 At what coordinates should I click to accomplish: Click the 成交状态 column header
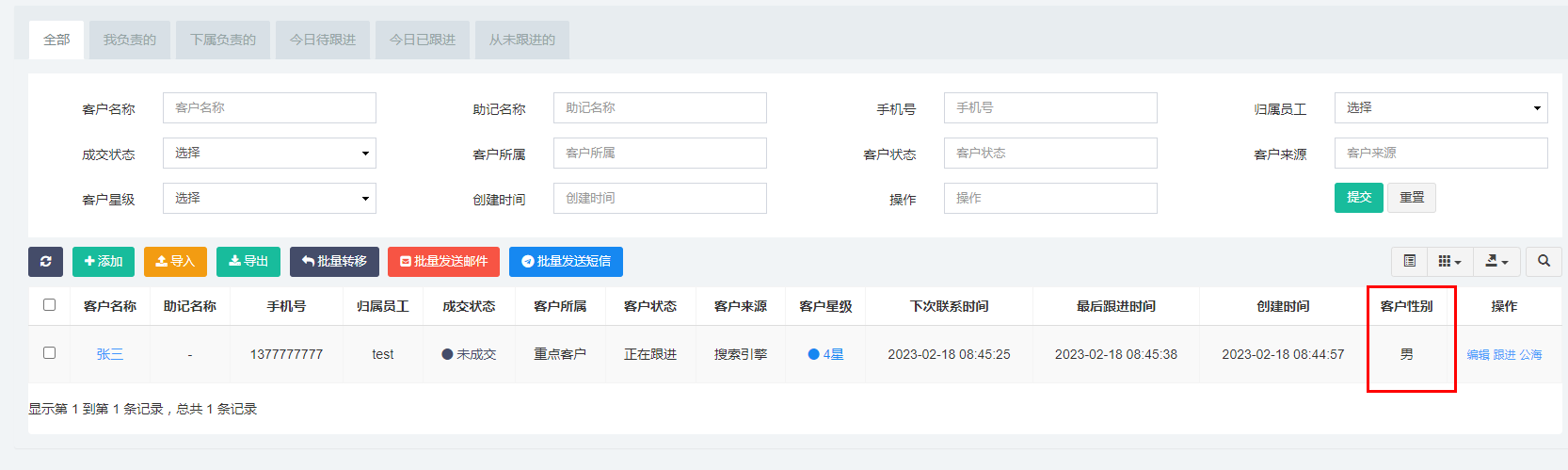click(469, 306)
